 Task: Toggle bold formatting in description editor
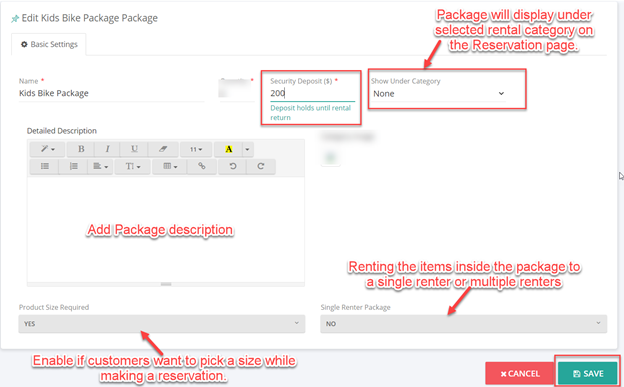coord(81,149)
